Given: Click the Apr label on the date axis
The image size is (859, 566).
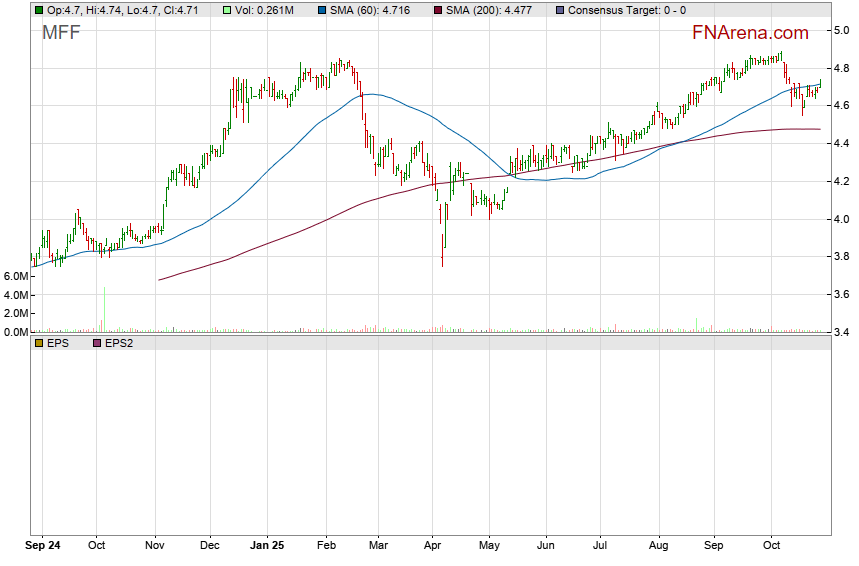Looking at the screenshot, I should click(x=432, y=548).
